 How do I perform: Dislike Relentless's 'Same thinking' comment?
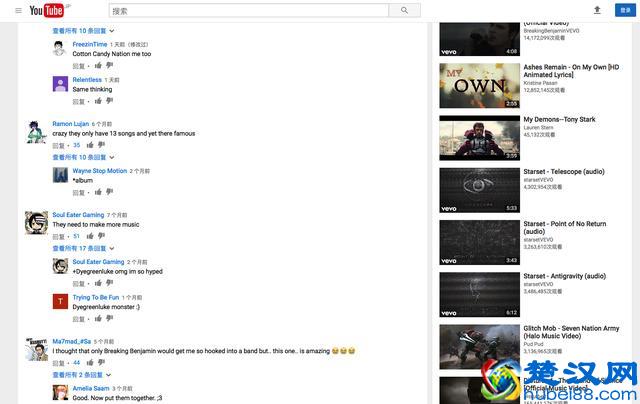tap(109, 101)
